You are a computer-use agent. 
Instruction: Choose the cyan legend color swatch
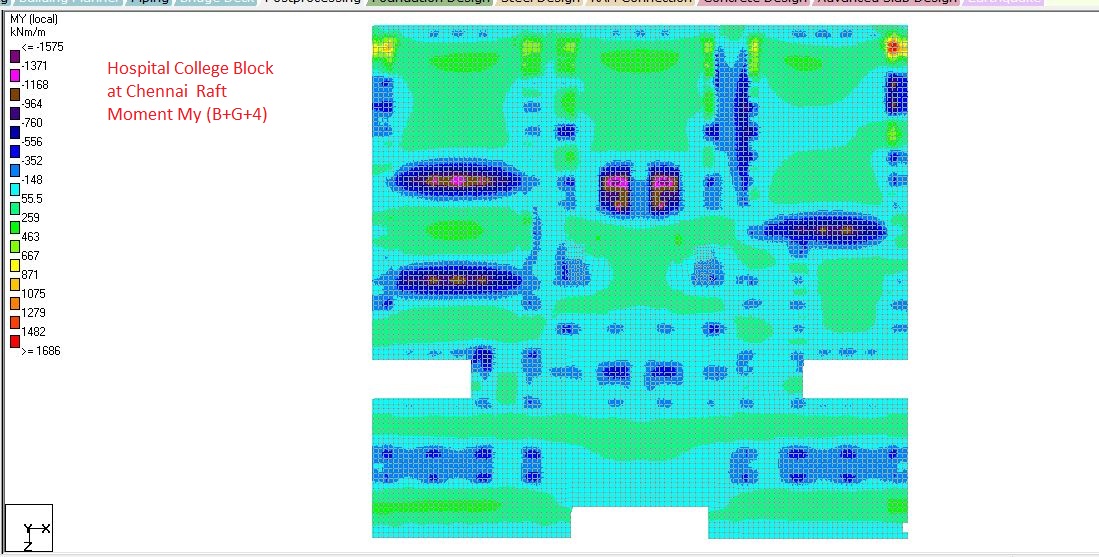pyautogui.click(x=14, y=190)
